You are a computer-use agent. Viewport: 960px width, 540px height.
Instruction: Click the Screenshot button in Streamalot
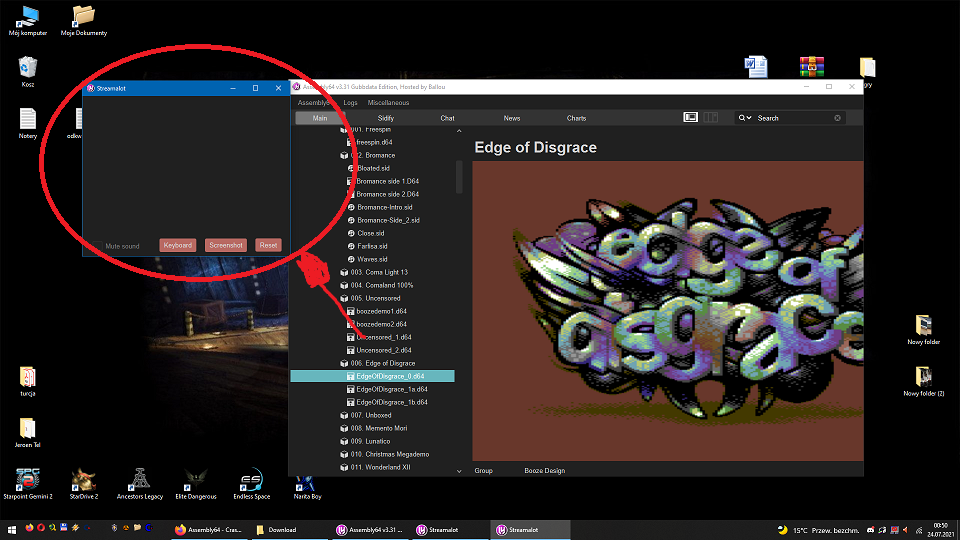226,245
